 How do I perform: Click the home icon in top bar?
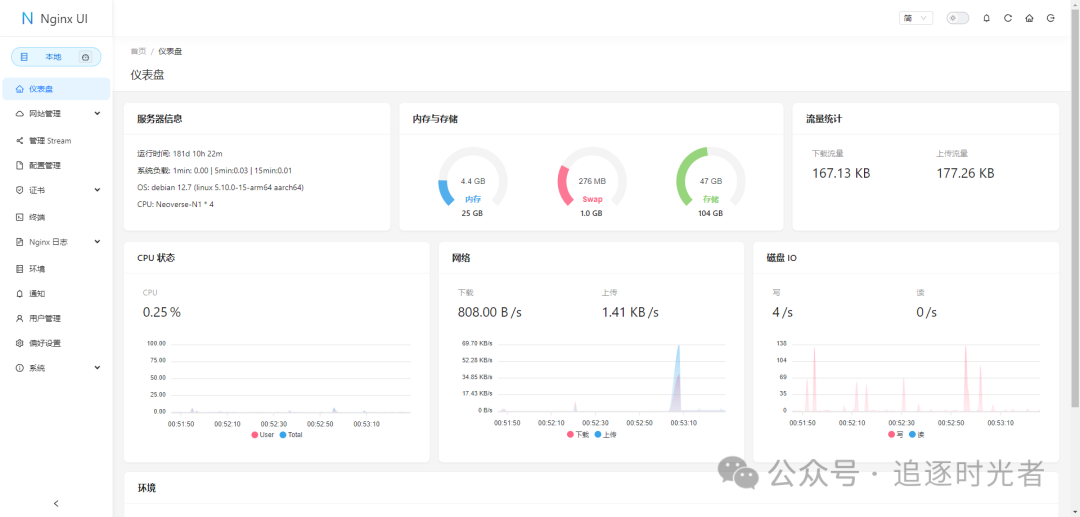click(x=1029, y=18)
